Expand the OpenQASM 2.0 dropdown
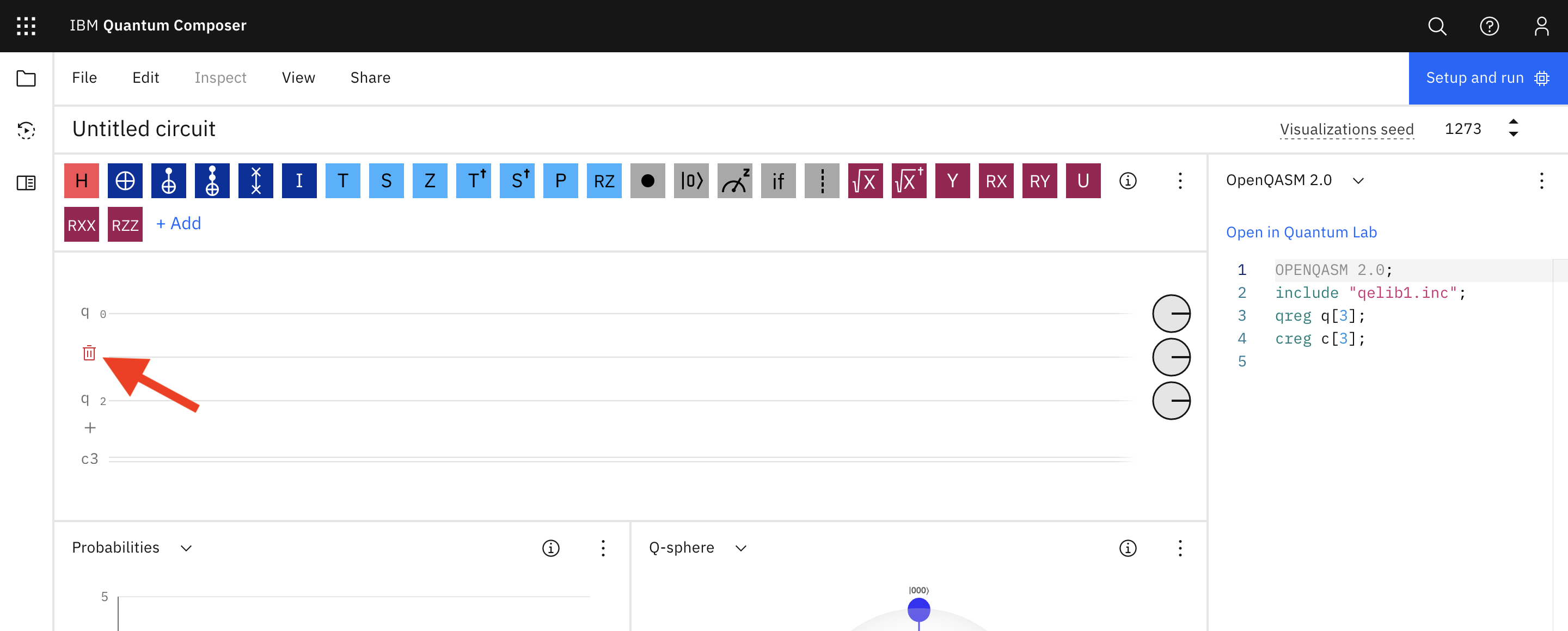The height and width of the screenshot is (631, 1568). [1358, 181]
